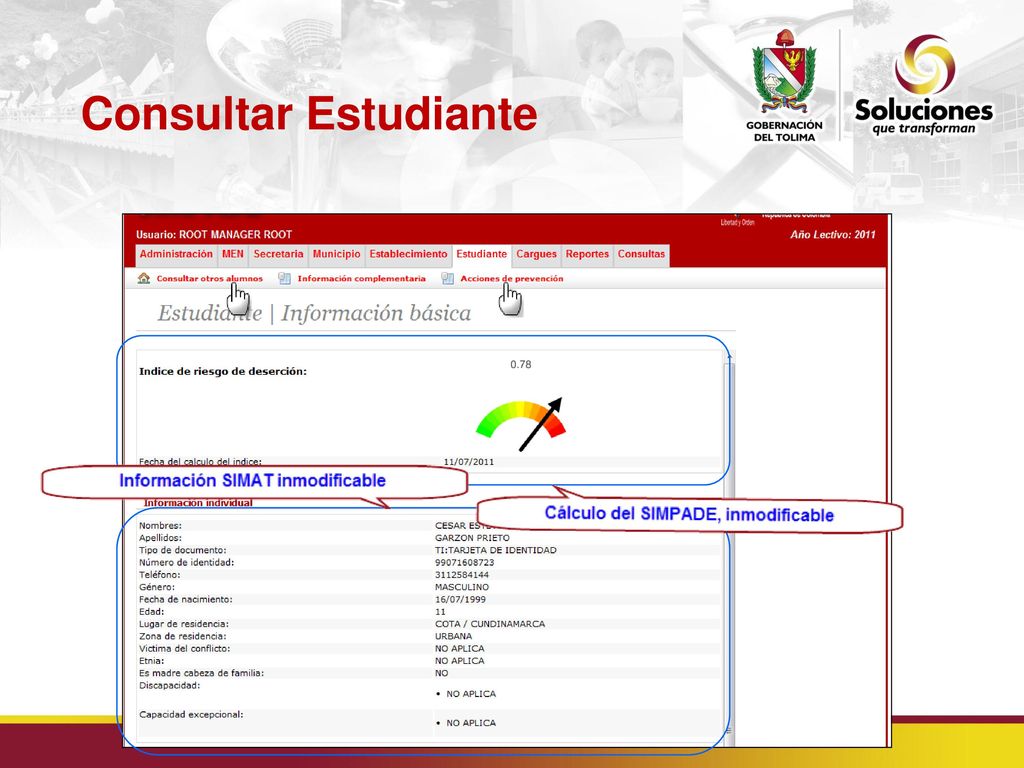Open the MEN tab

[x=232, y=254]
